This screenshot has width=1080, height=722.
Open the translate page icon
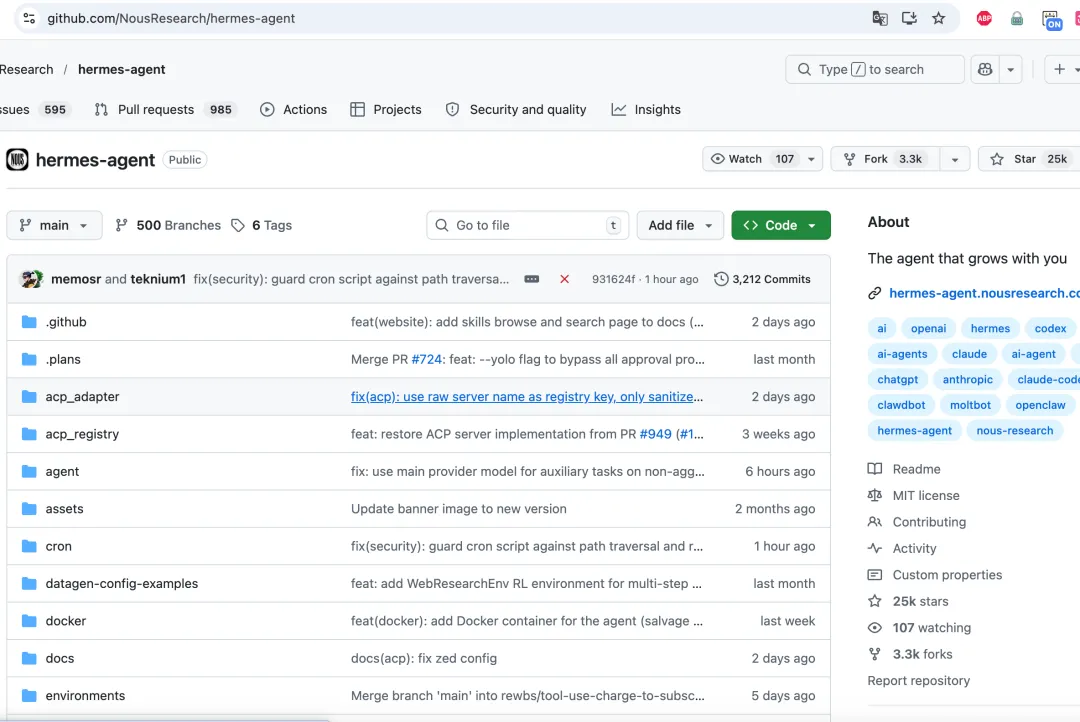point(880,19)
